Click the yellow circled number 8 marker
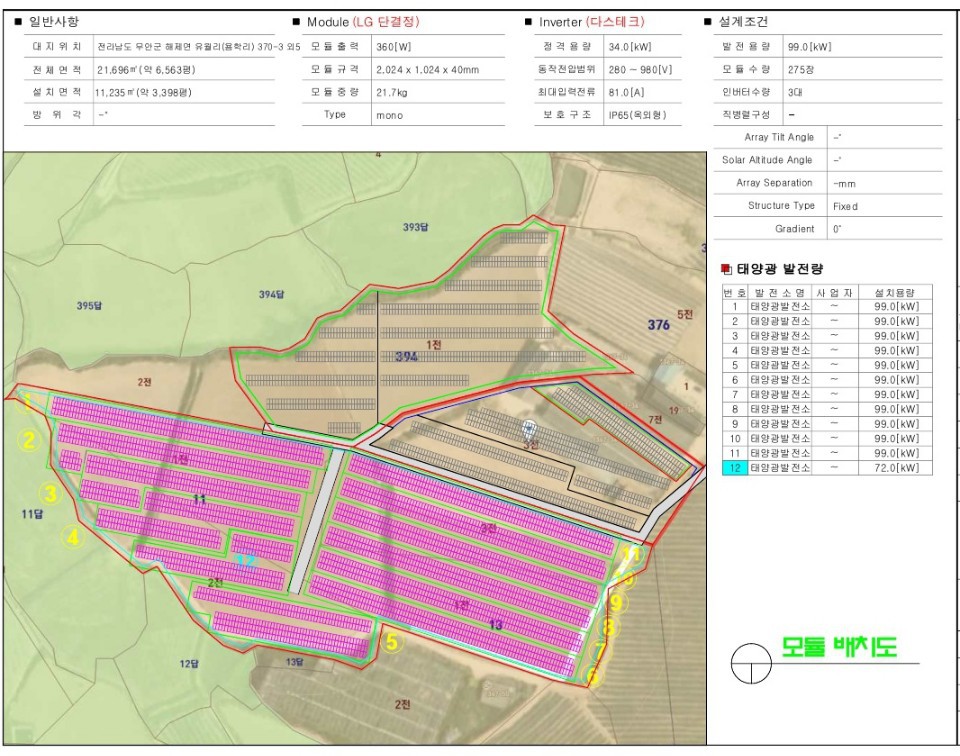Viewport: 960px width, 756px height. 609,627
